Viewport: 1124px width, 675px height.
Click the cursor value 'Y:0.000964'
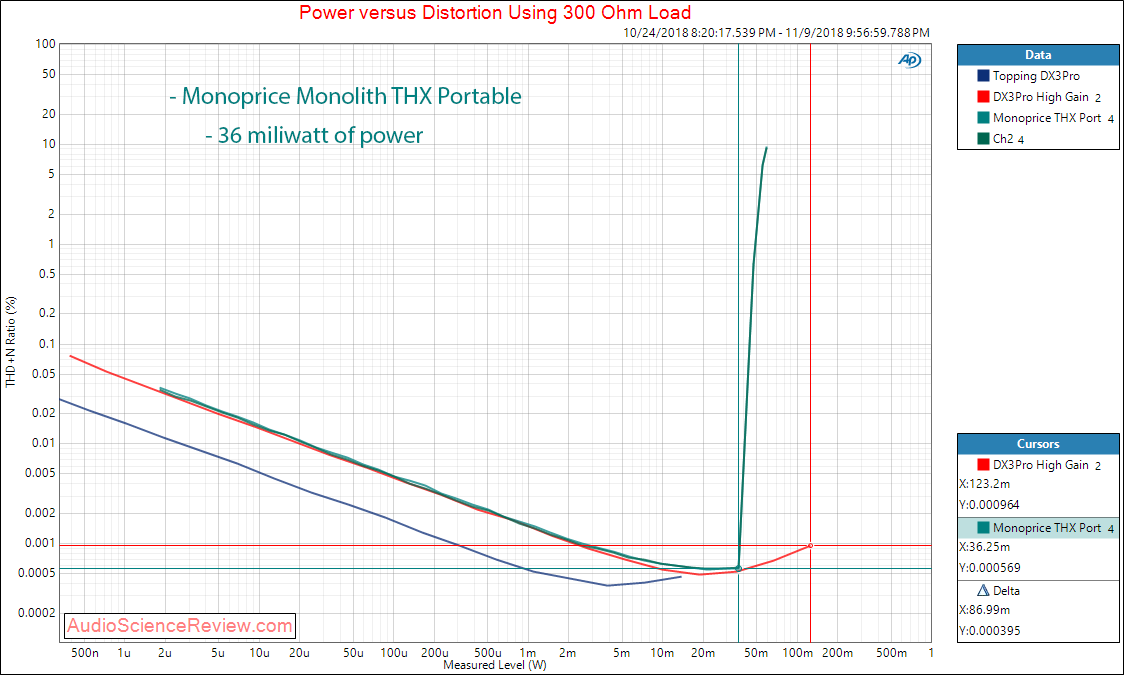point(989,505)
